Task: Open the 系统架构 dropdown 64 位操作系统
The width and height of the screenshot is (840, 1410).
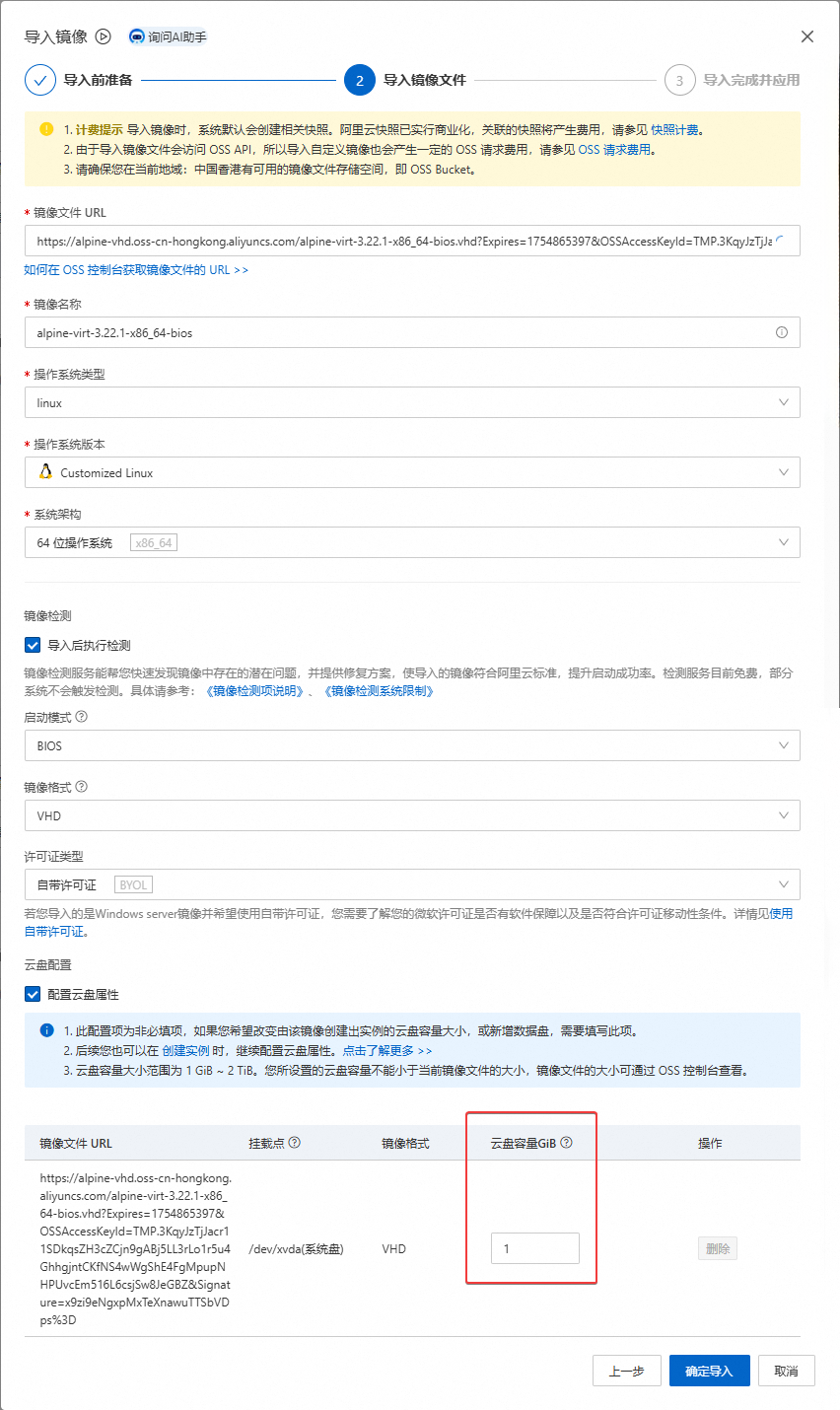Action: tap(412, 542)
